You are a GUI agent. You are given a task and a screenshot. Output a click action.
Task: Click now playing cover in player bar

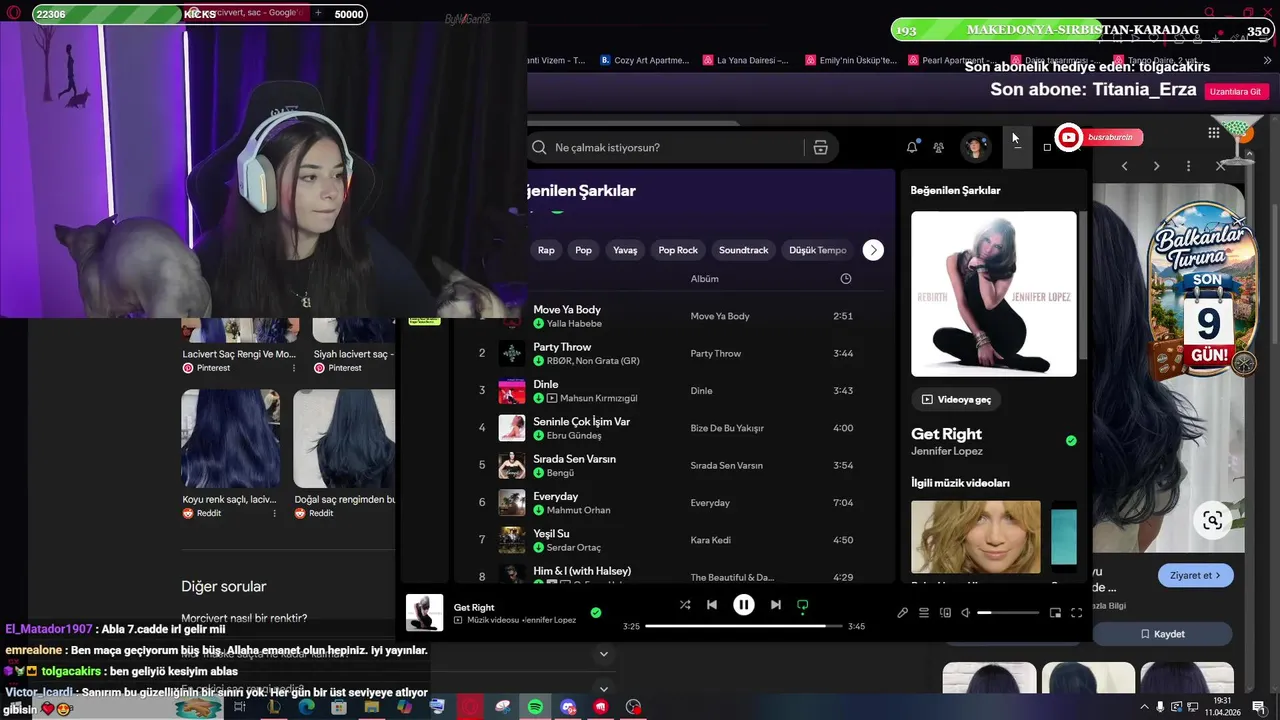424,613
